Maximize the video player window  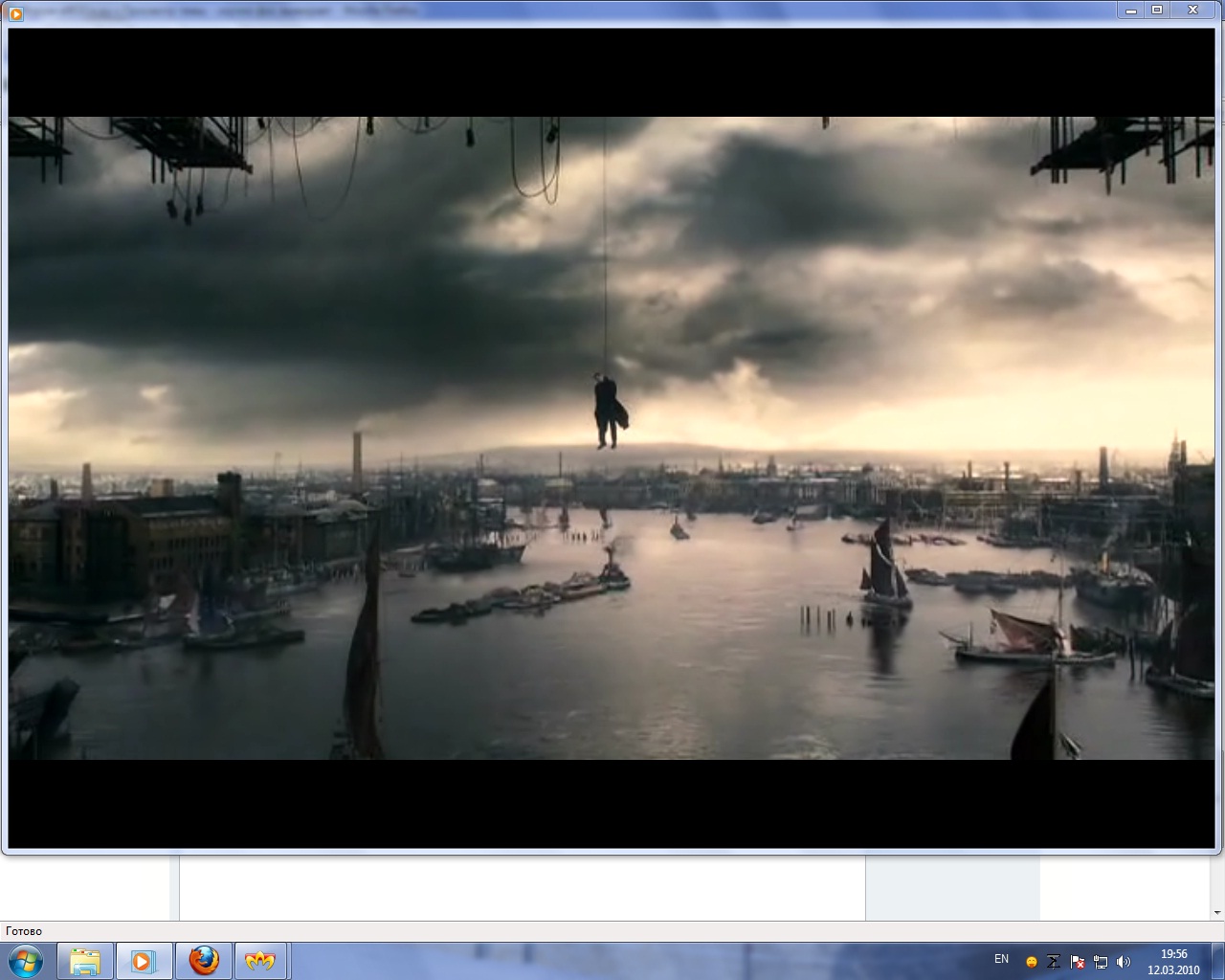pyautogui.click(x=1157, y=11)
